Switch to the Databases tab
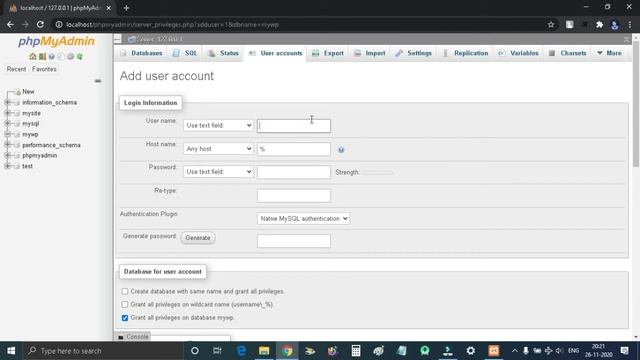This screenshot has height=360, width=640. pos(141,53)
